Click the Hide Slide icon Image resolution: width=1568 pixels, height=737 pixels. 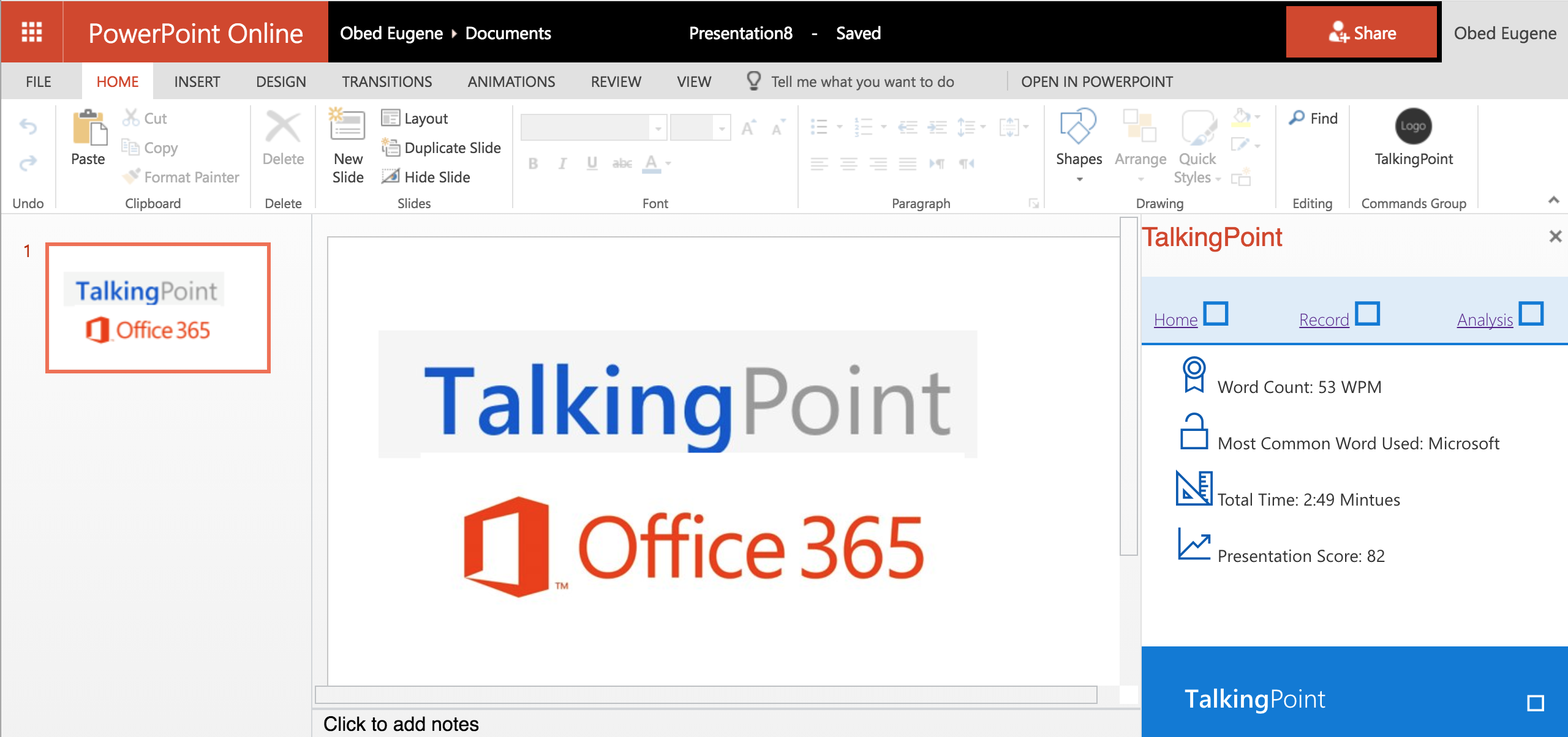[x=390, y=177]
